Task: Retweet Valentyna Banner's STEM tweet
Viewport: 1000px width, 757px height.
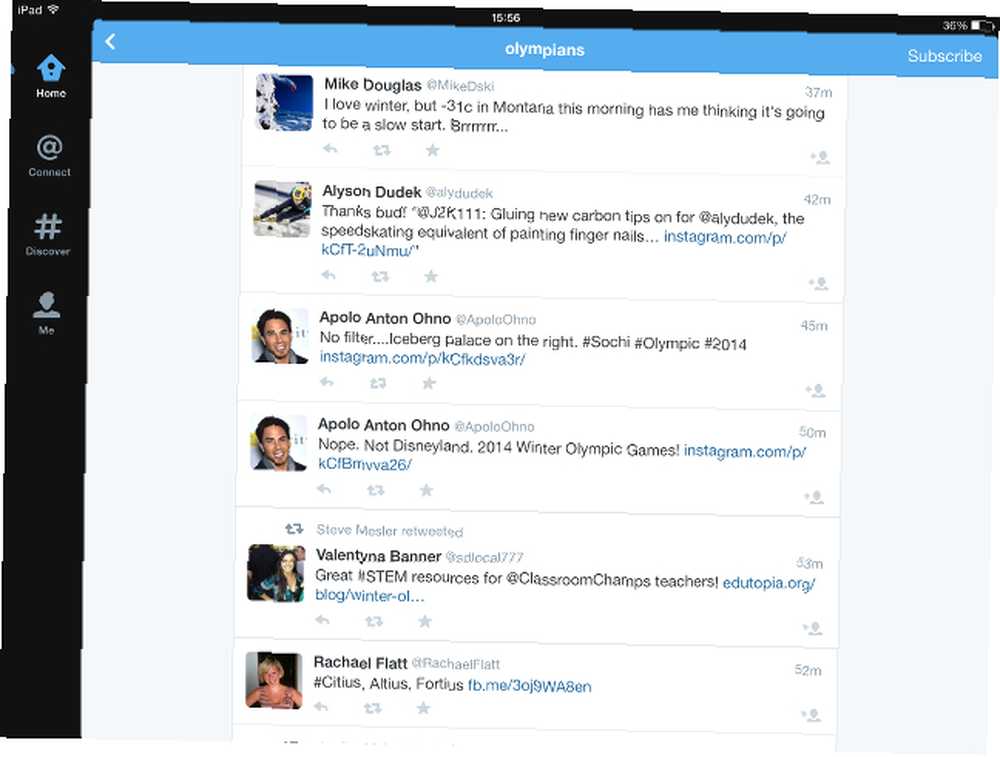Action: pyautogui.click(x=374, y=621)
